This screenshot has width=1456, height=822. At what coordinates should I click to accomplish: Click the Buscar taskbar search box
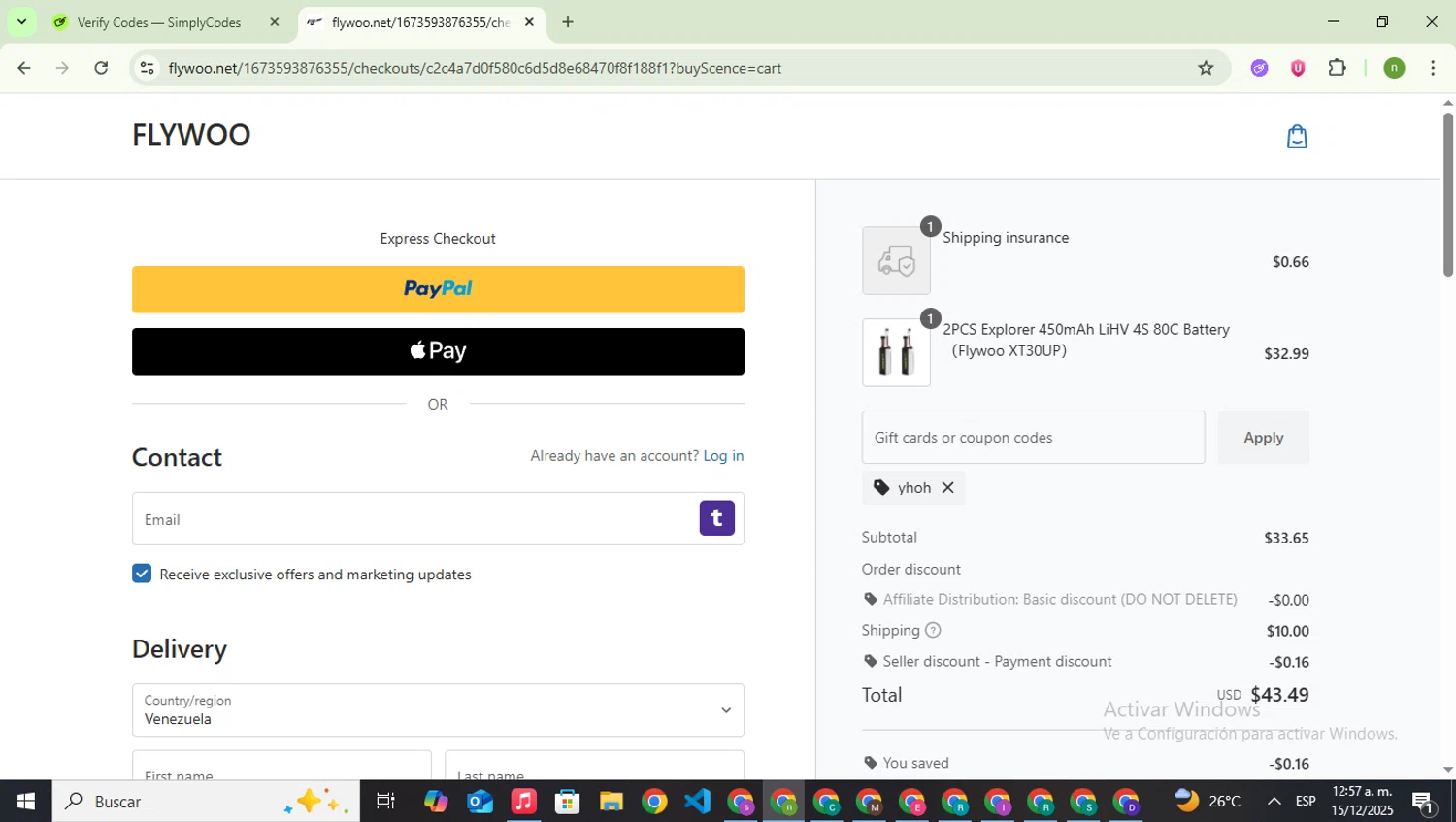point(206,802)
